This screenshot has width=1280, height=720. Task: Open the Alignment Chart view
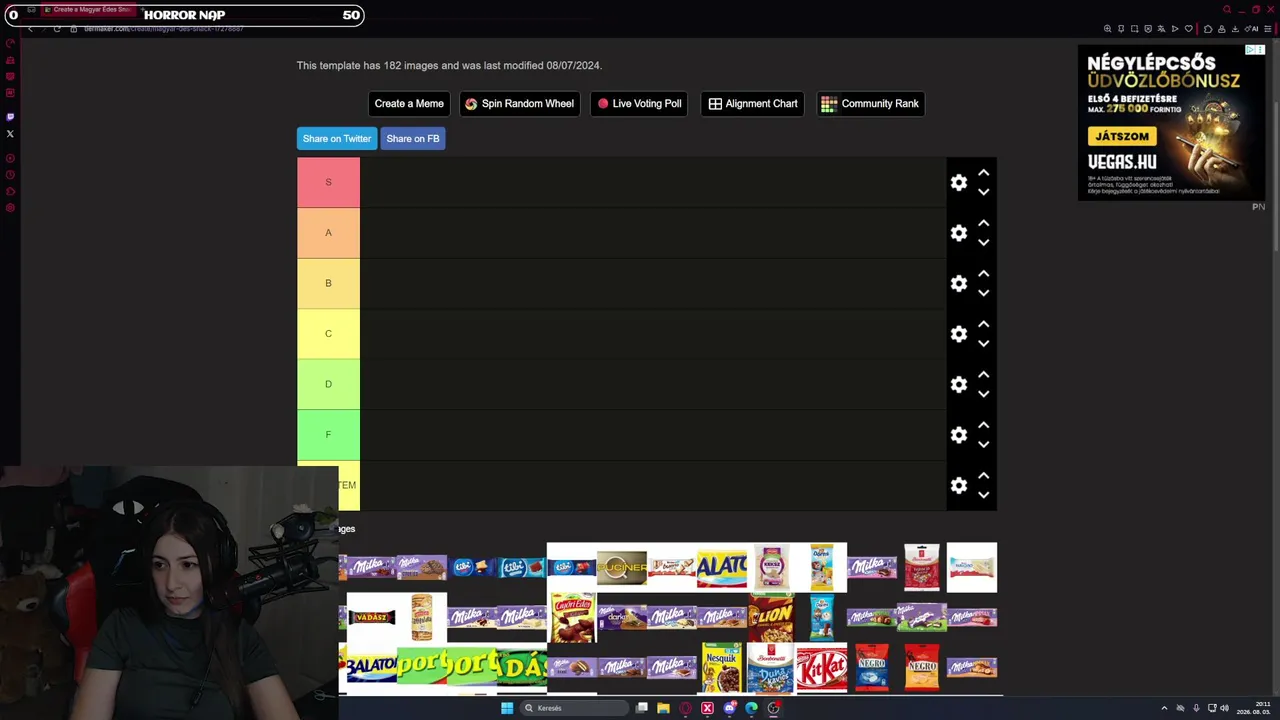752,103
